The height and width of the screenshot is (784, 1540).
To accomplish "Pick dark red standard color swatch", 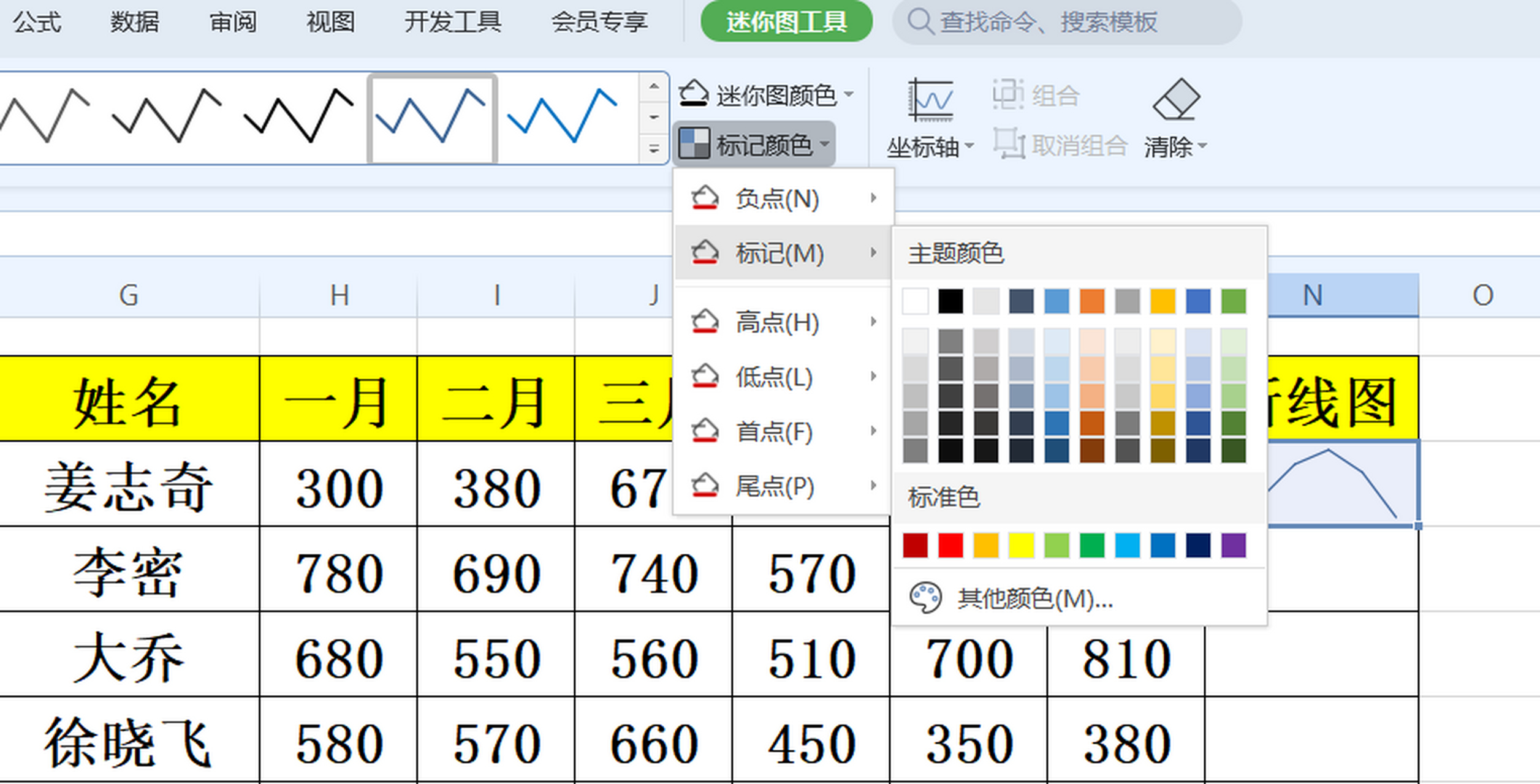I will (915, 545).
